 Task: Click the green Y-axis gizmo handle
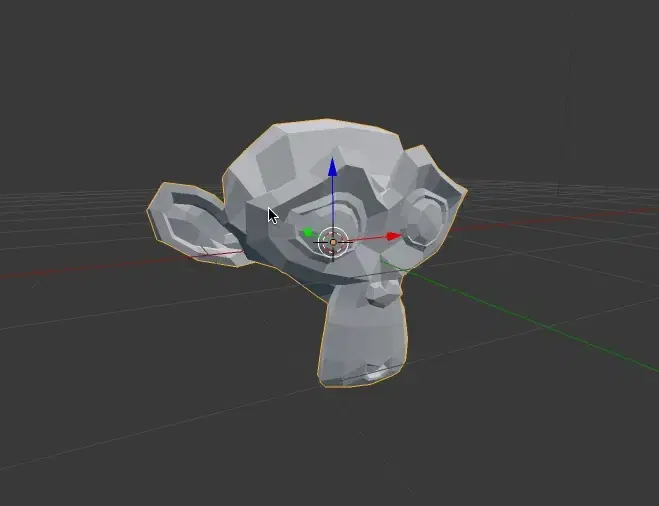307,232
